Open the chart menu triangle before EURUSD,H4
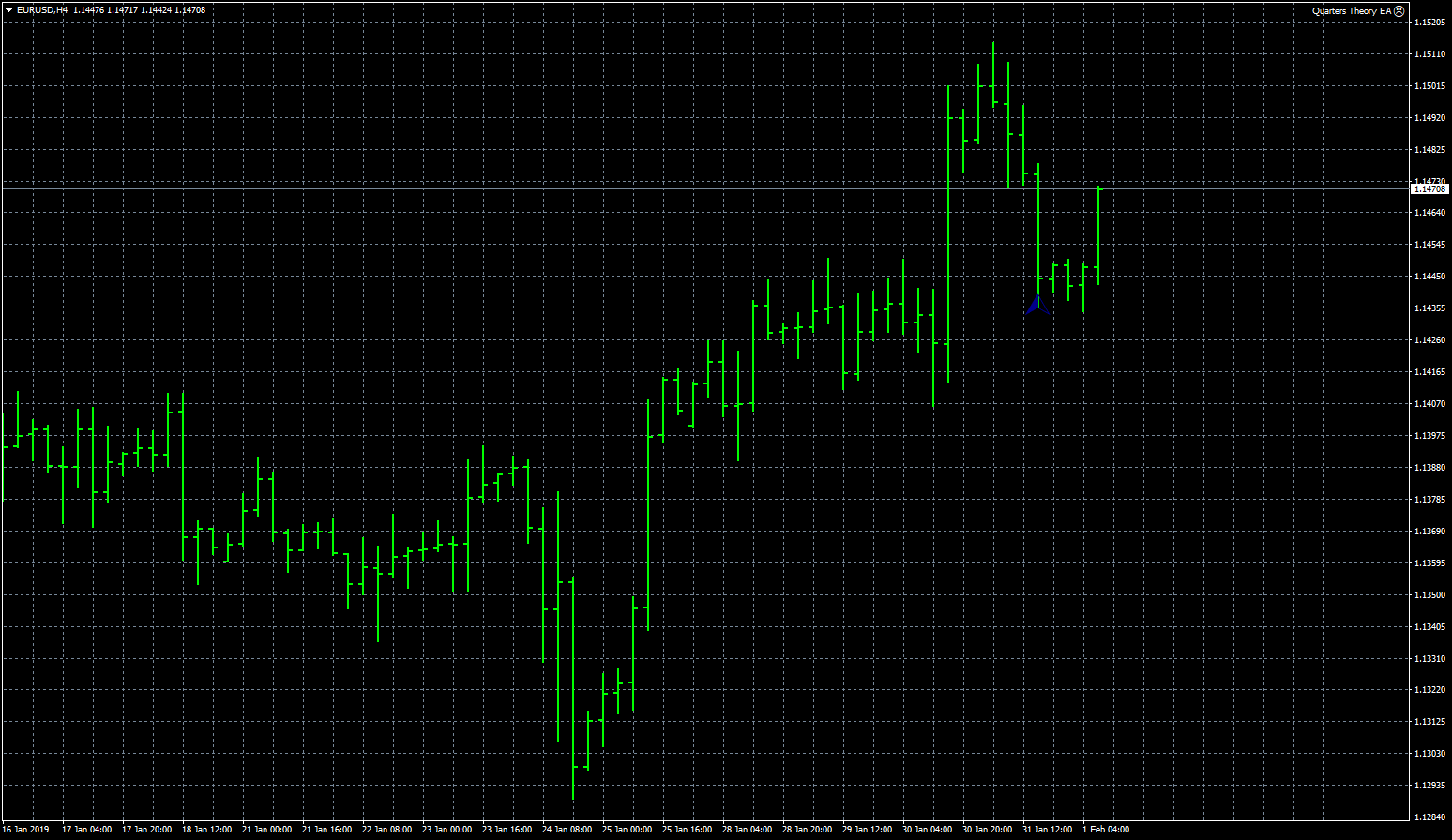This screenshot has width=1452, height=840. [8, 10]
